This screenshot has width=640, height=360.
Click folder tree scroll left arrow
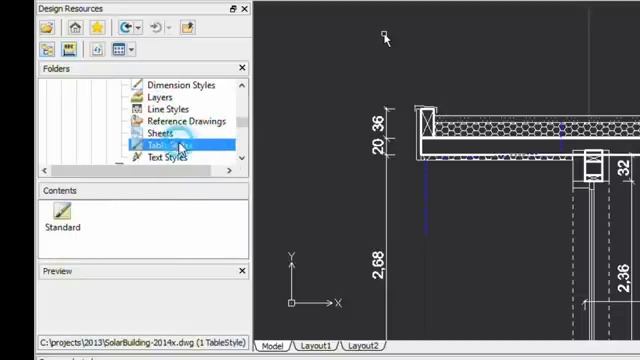[x=44, y=171]
